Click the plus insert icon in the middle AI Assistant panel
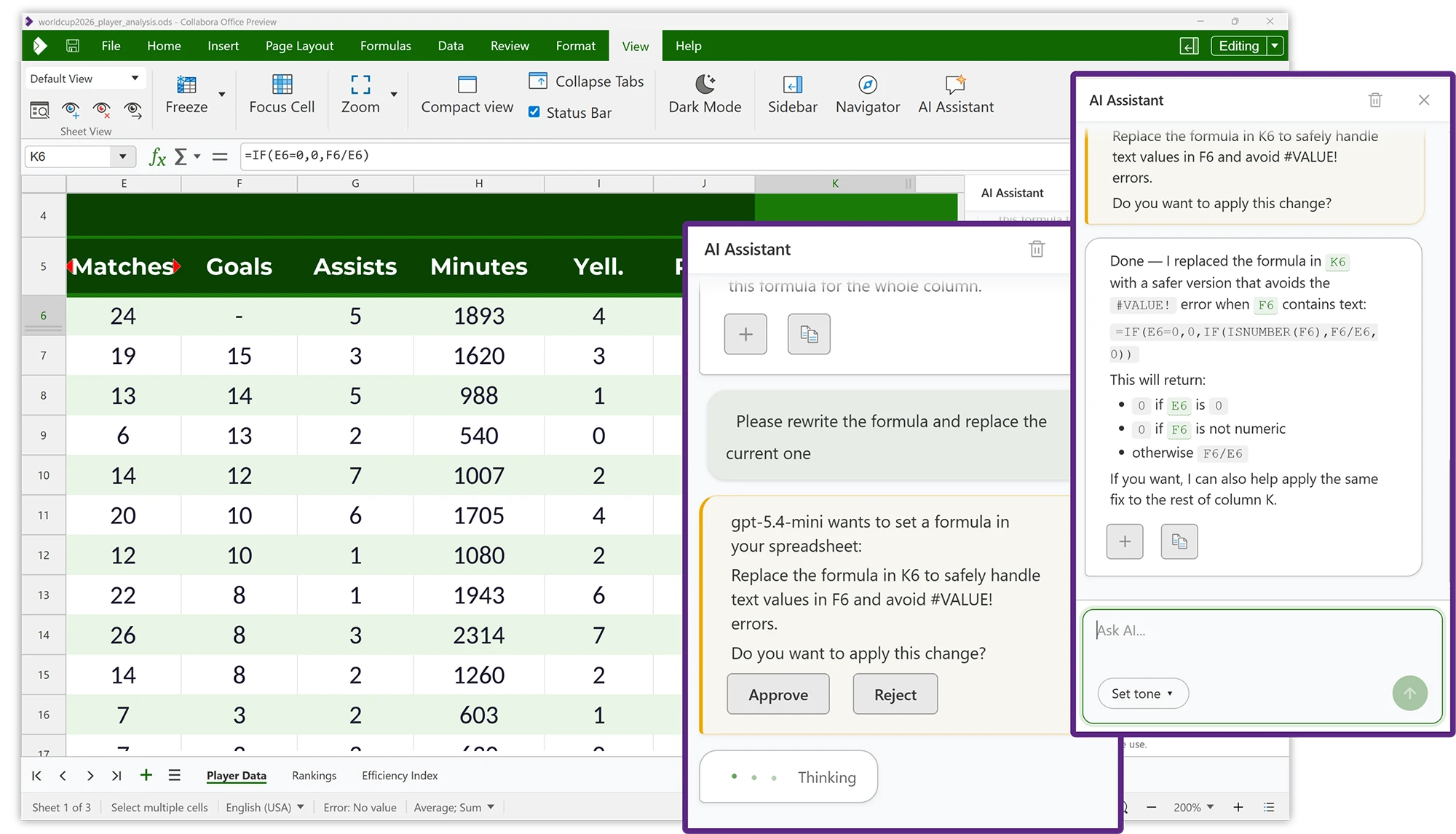 [x=745, y=334]
